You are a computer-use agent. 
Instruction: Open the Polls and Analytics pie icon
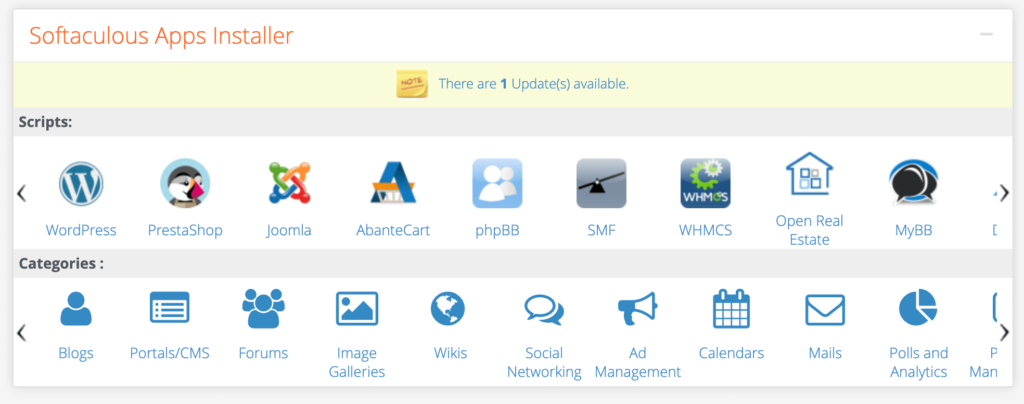(918, 308)
